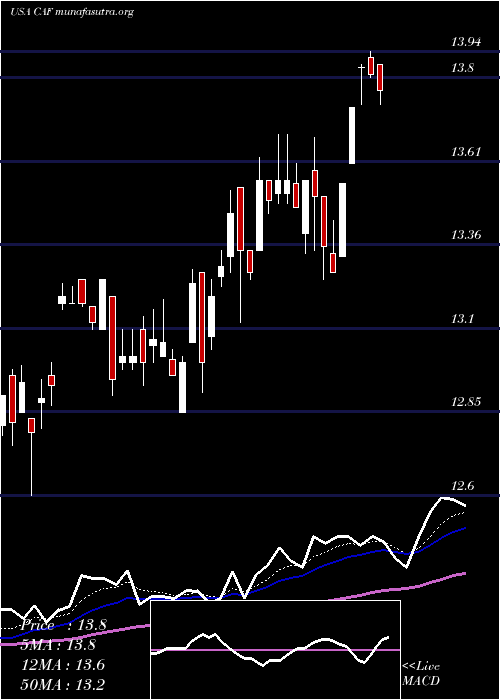The width and height of the screenshot is (500, 700).
Task: Click the 13.1 price level label
Action: (x=462, y=319)
